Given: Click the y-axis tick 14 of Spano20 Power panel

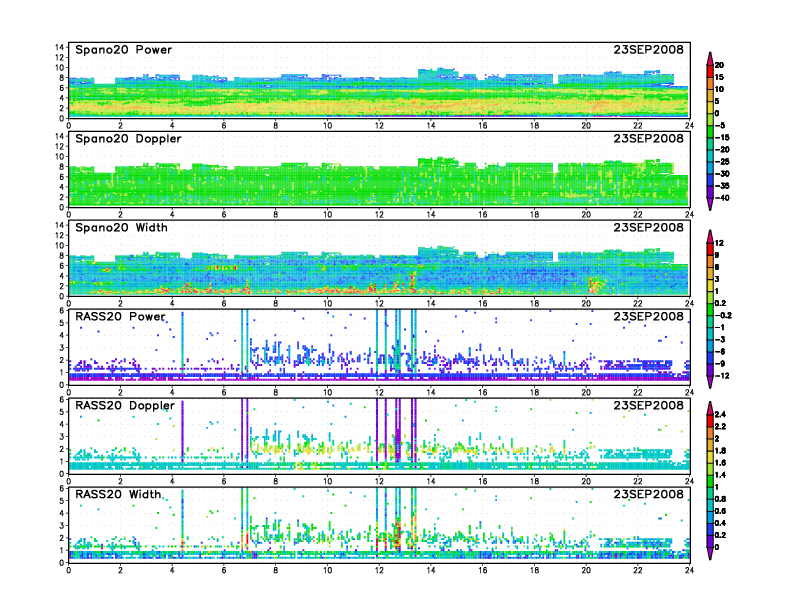Looking at the screenshot, I should (x=60, y=47).
